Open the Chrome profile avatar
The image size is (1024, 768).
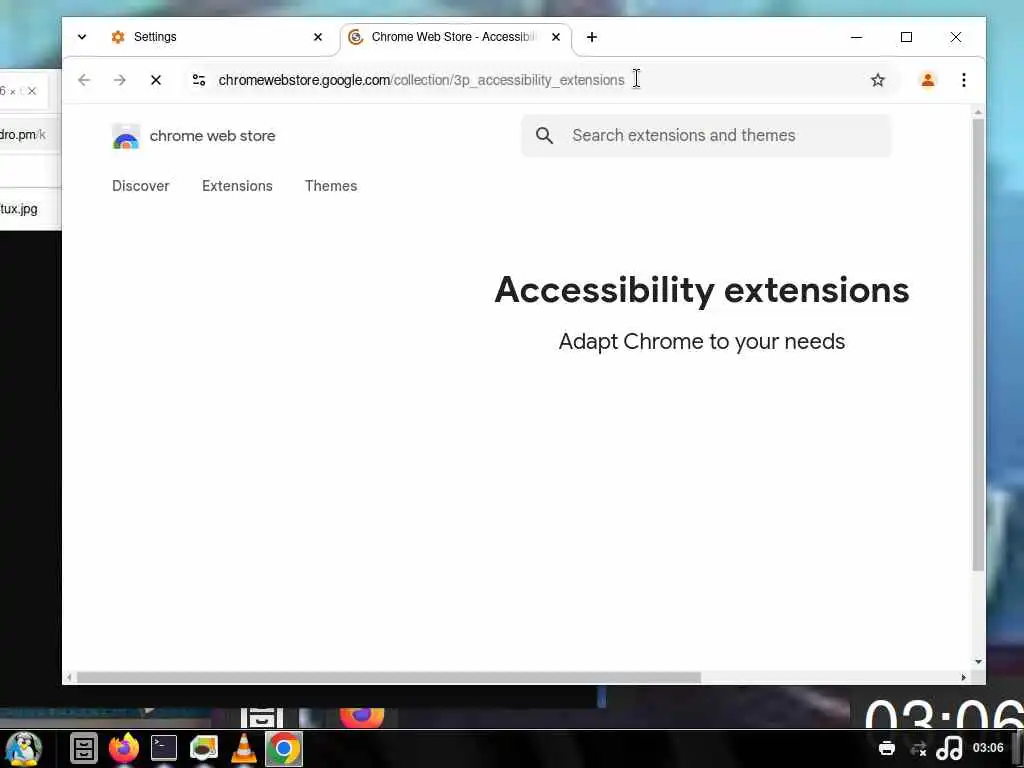coord(927,80)
